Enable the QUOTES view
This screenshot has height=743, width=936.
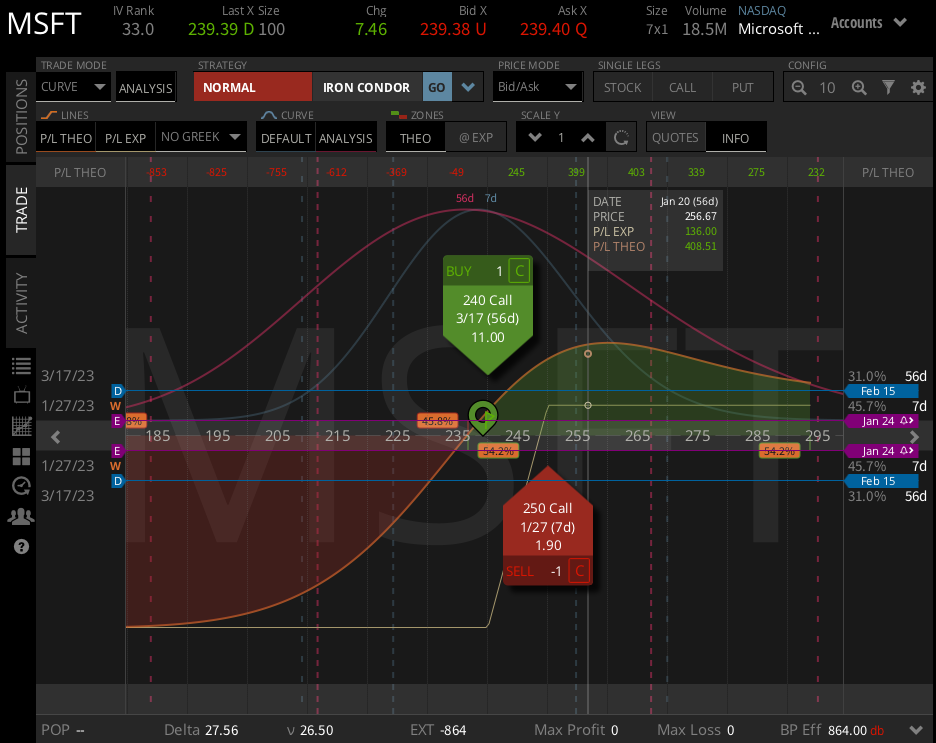[x=675, y=137]
